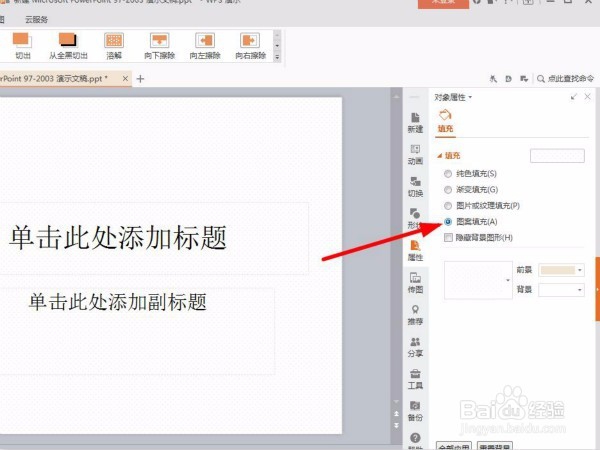Open the help question-mark icon
The height and width of the screenshot is (450, 600).
click(x=415, y=438)
